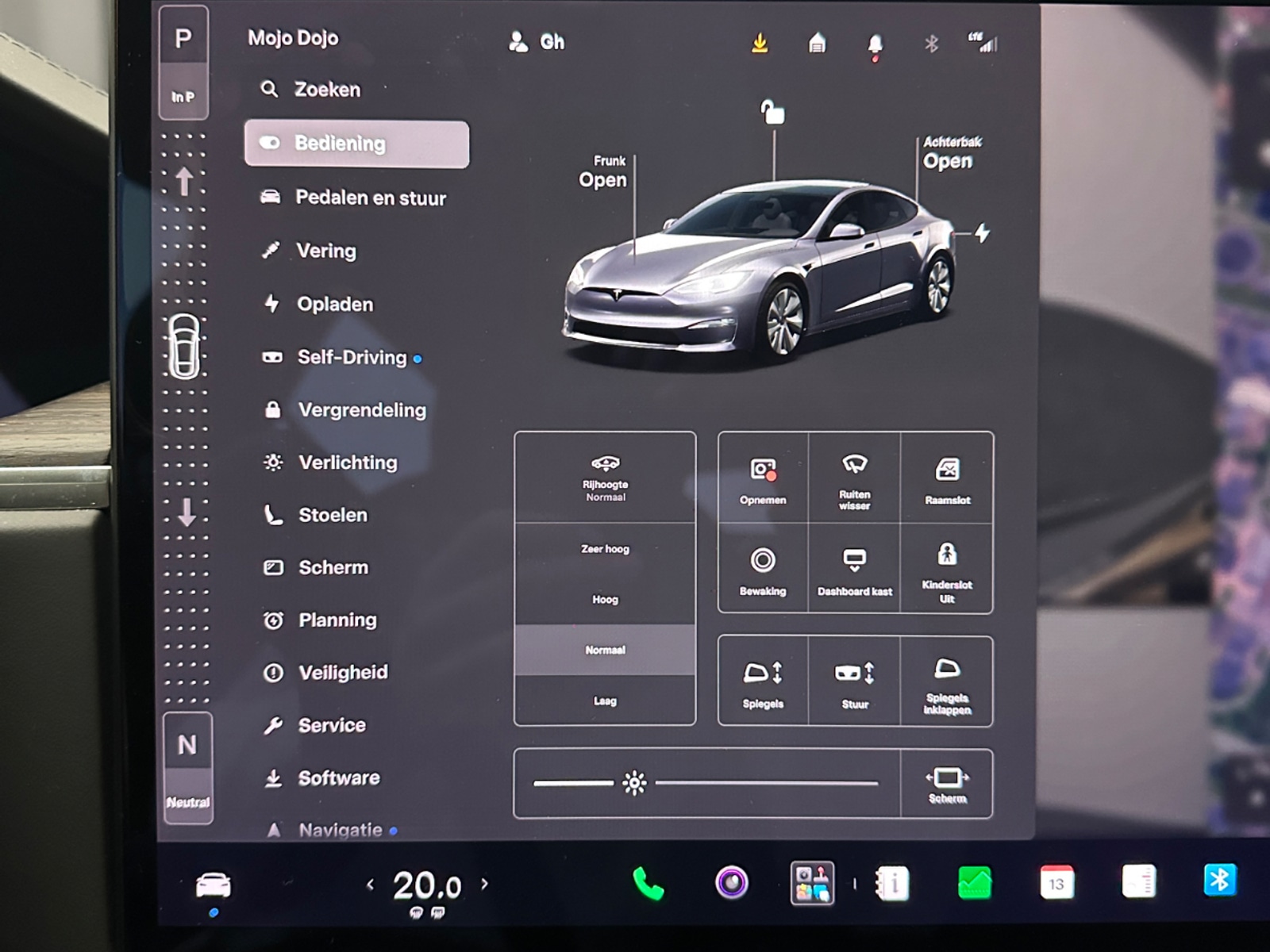Select the Bediening menu item
Image resolution: width=1270 pixels, height=952 pixels.
coord(356,144)
